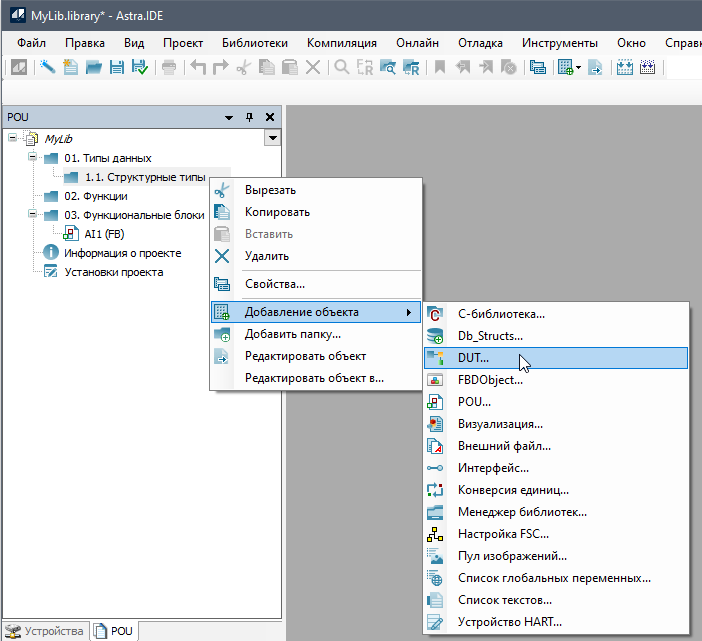Screen dimensions: 702x641
Task: Choose 'DUT...' from the submenu
Action: [x=473, y=357]
